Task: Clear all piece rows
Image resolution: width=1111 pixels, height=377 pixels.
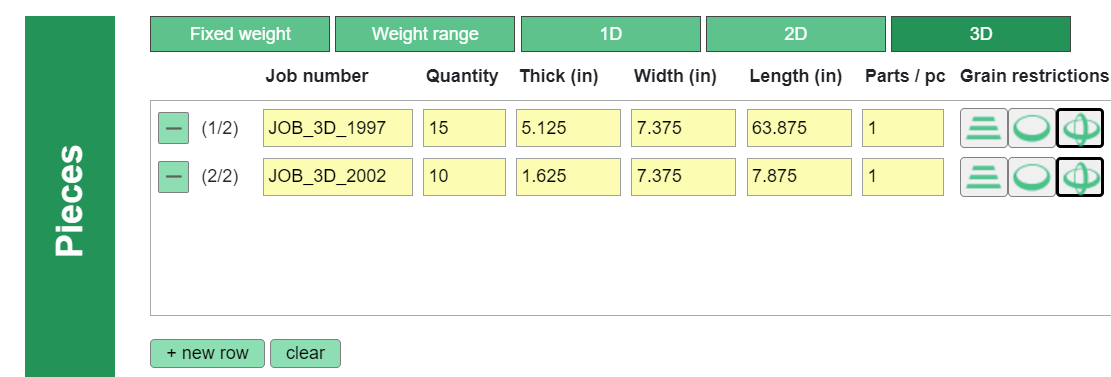Action: [305, 354]
